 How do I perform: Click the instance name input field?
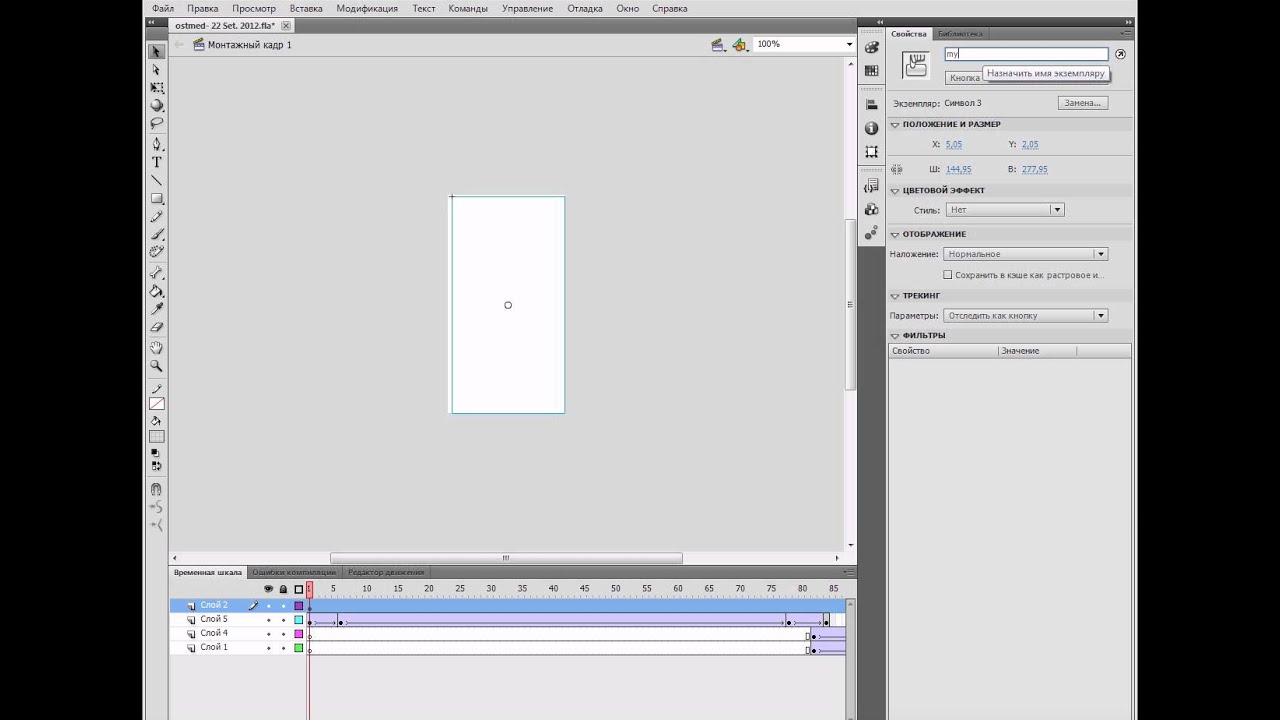pyautogui.click(x=1027, y=54)
